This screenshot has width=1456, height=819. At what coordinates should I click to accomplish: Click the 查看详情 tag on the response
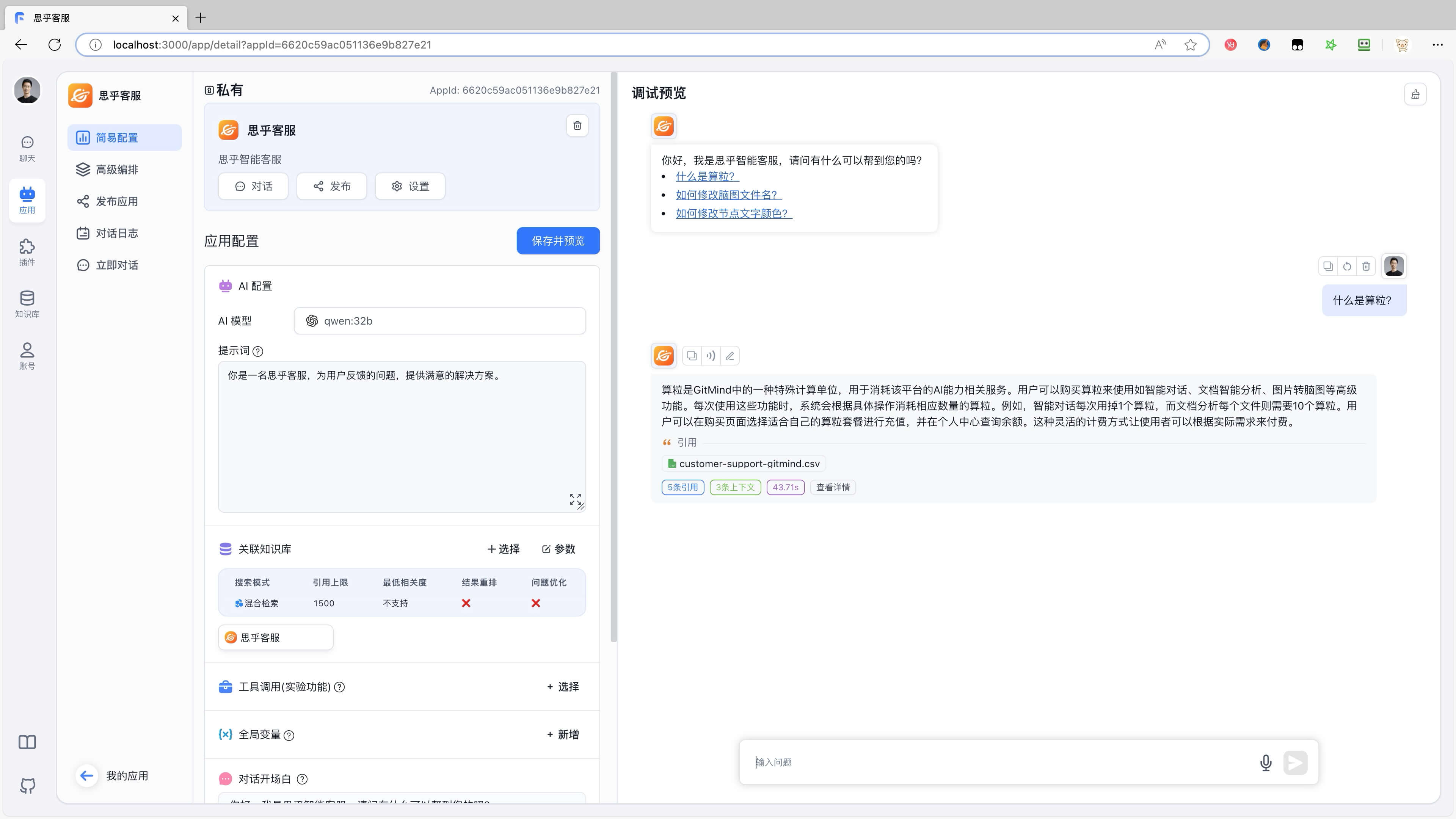click(833, 487)
